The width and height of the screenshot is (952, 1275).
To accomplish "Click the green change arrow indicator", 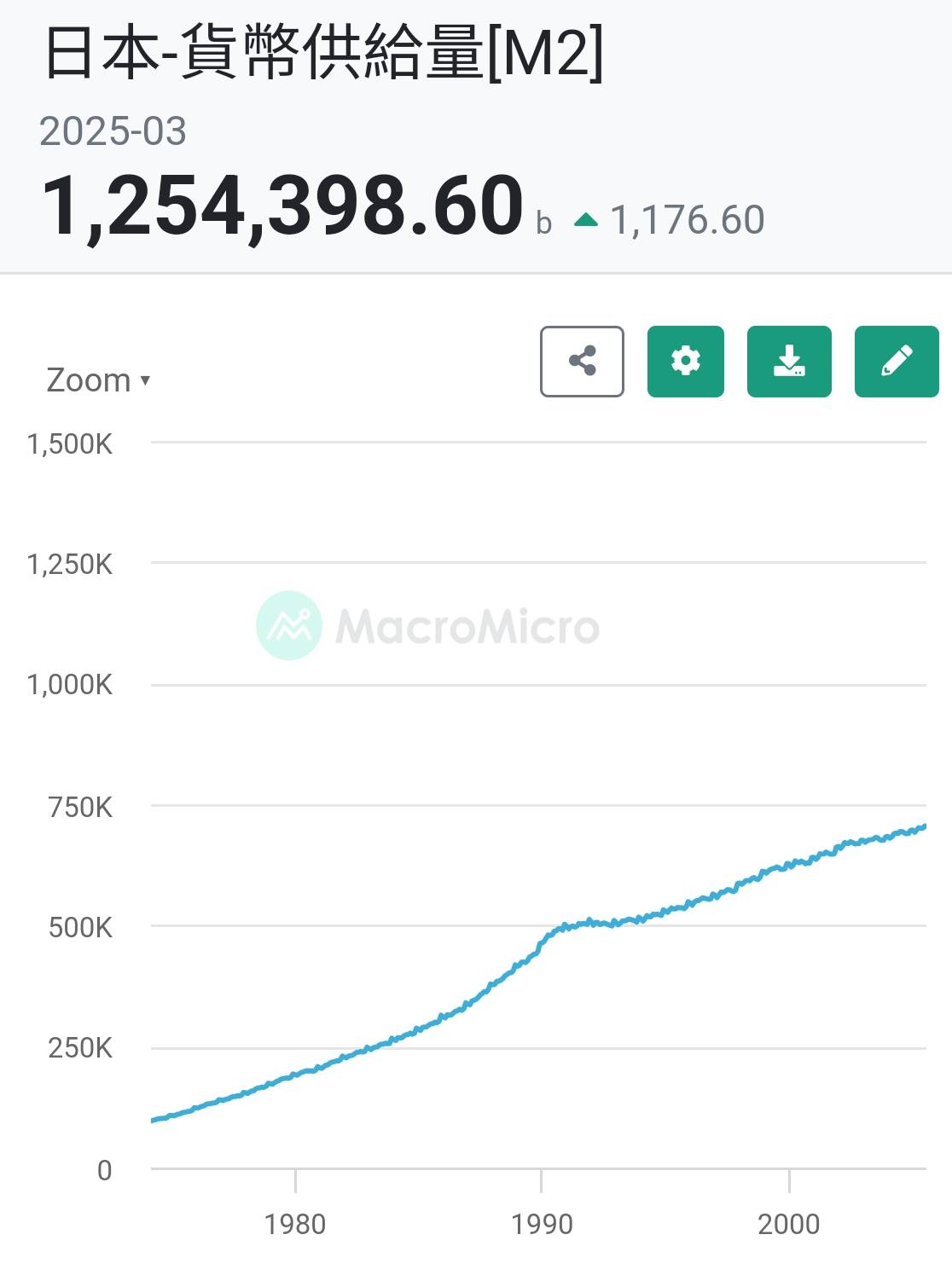I will tap(586, 220).
